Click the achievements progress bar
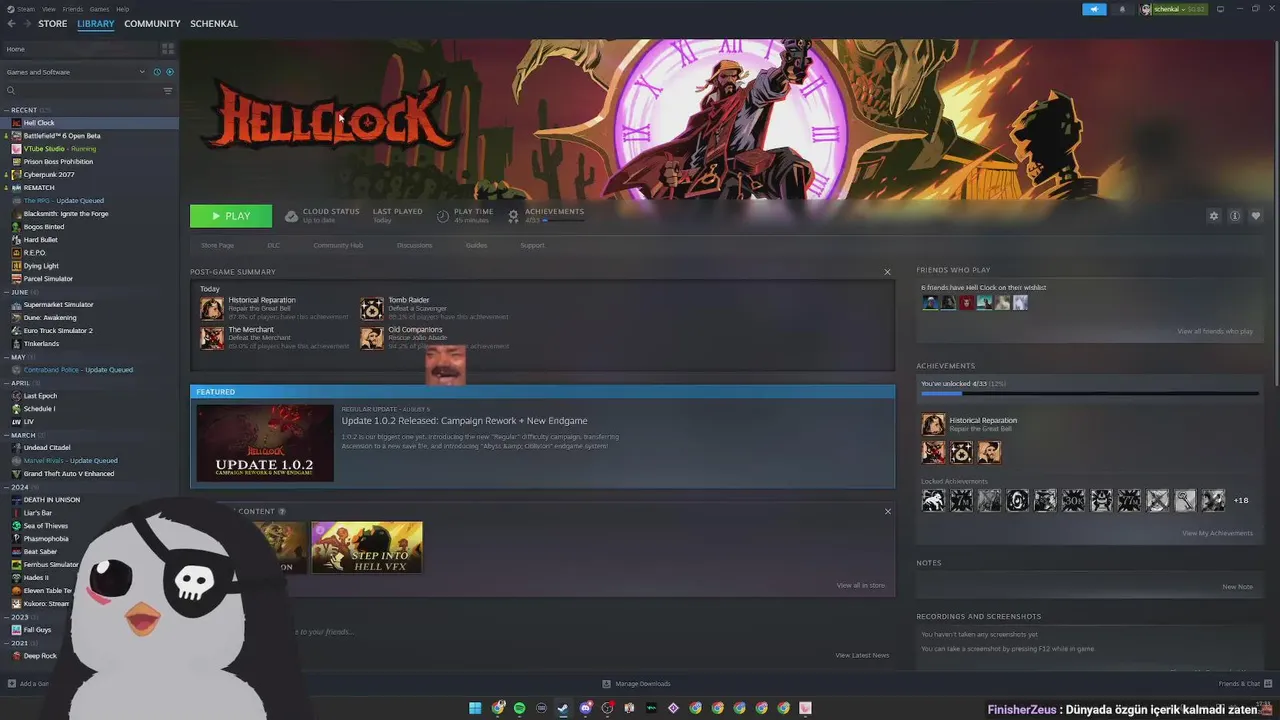Viewport: 1280px width, 720px height. 1089,394
